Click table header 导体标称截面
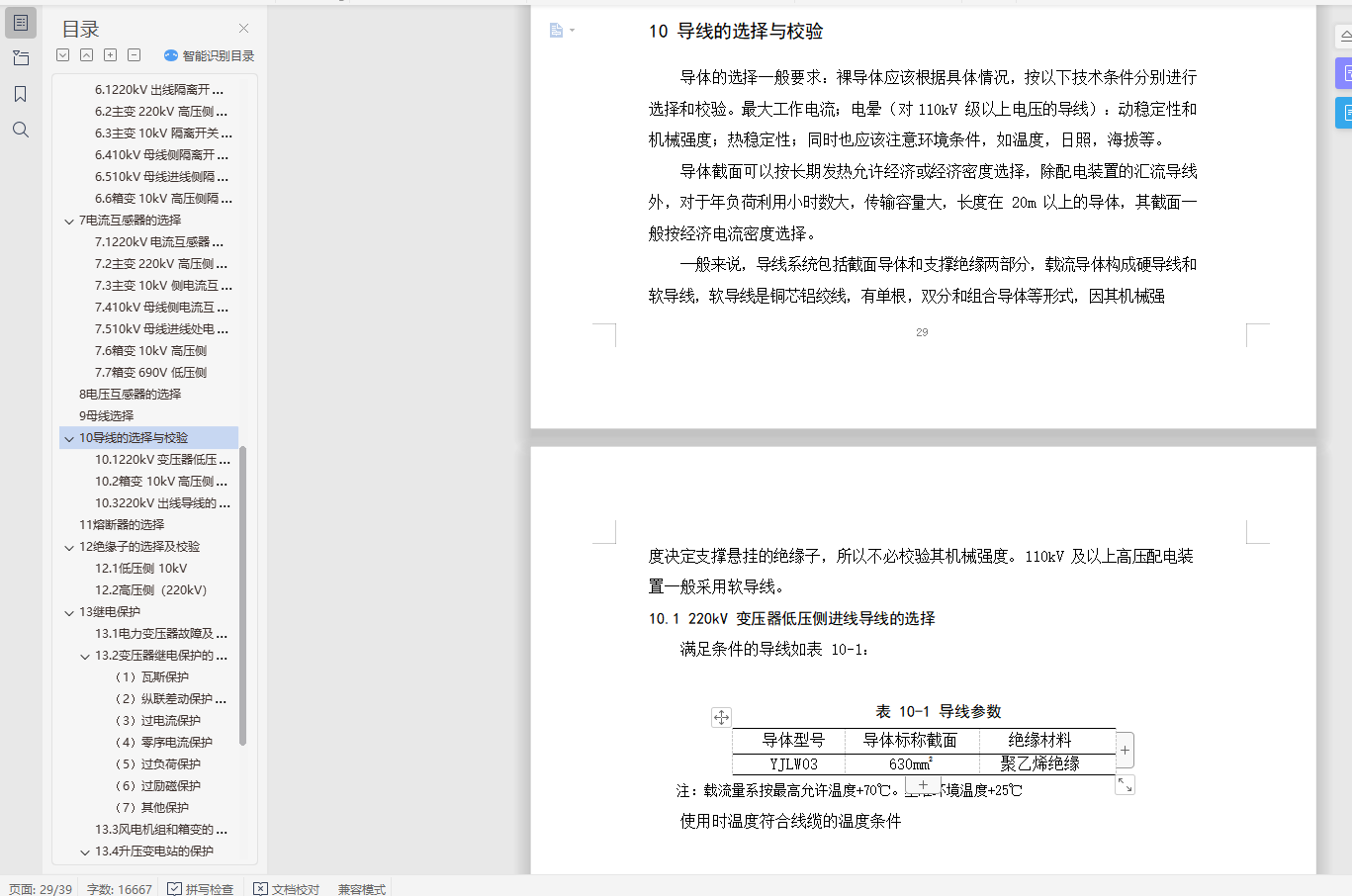The image size is (1352, 896). (910, 740)
